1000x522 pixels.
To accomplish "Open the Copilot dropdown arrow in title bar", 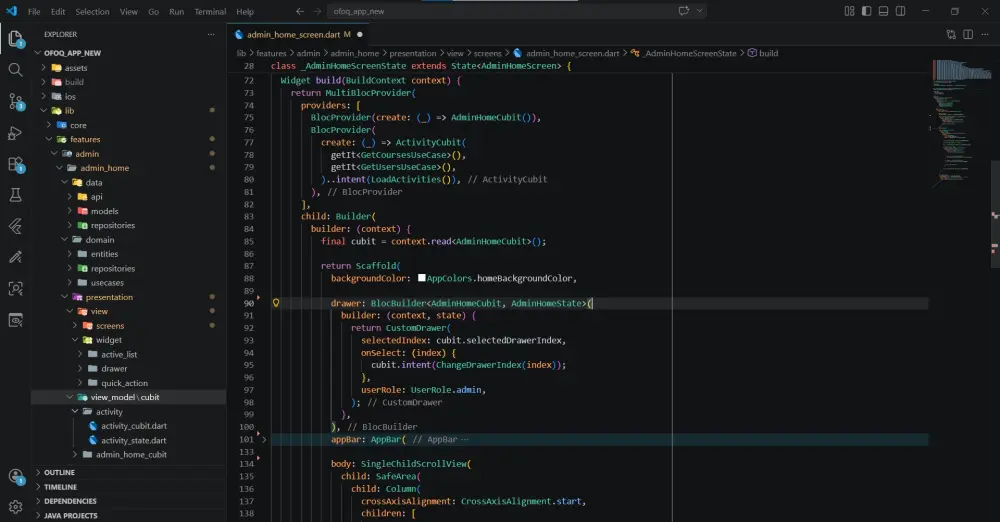I will pos(700,11).
